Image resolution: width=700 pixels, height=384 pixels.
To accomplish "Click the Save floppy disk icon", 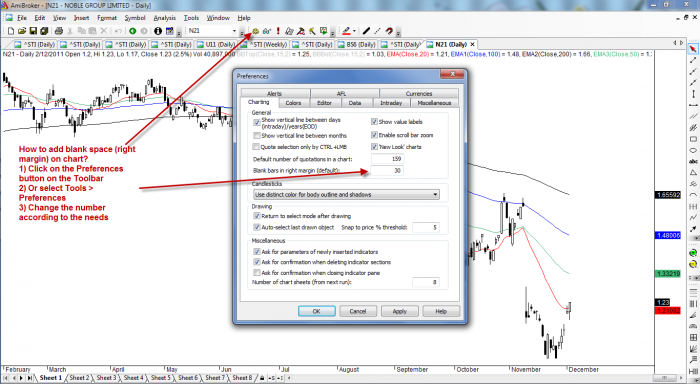I will [33, 31].
